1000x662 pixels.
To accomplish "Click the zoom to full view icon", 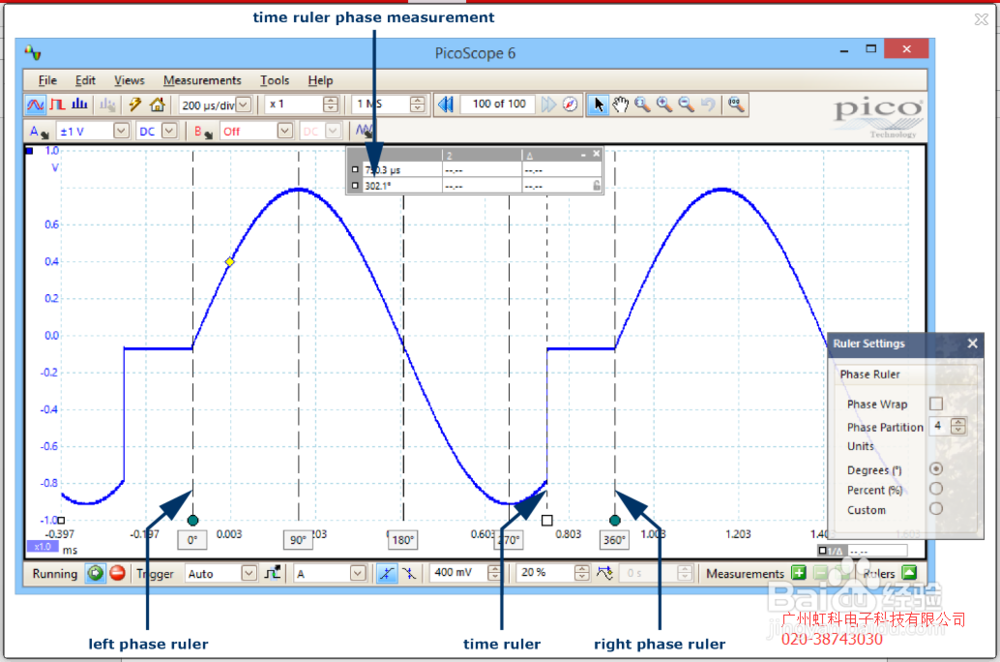I will click(x=735, y=105).
